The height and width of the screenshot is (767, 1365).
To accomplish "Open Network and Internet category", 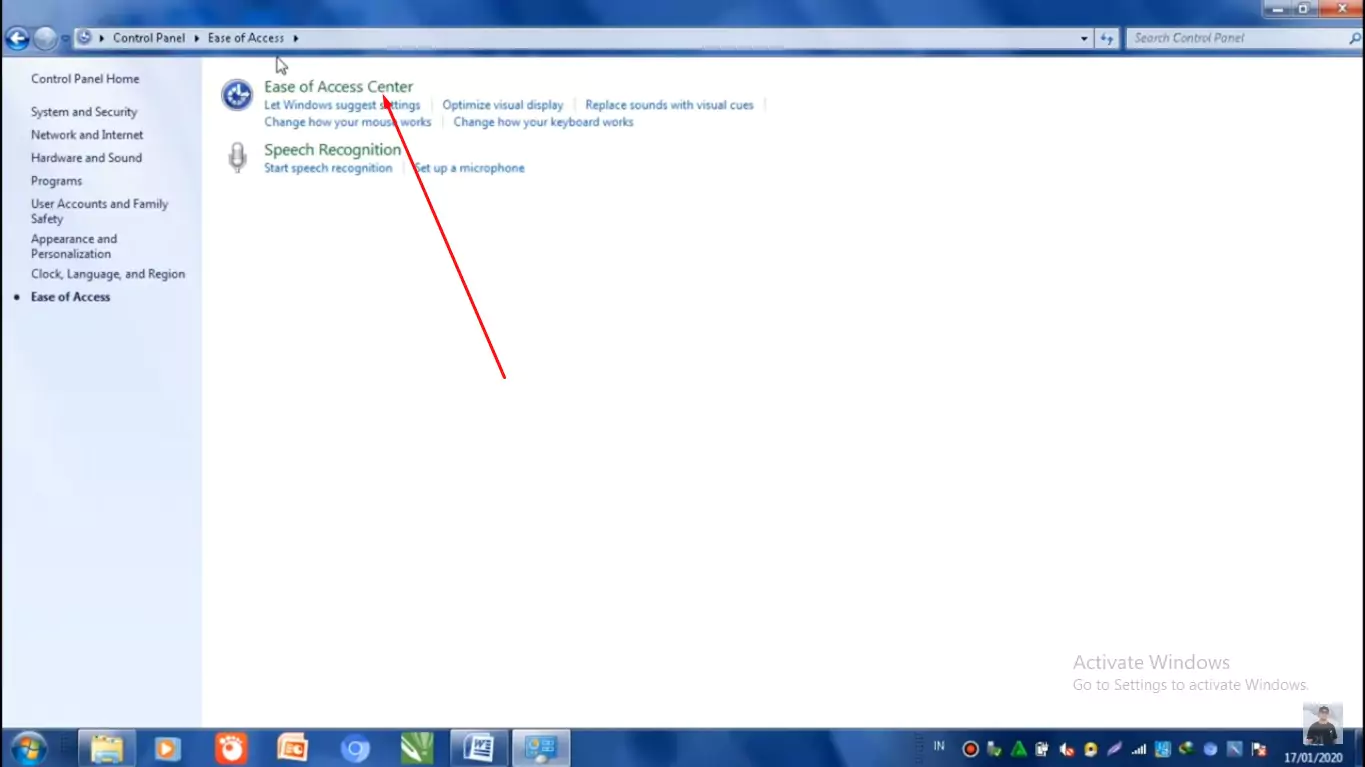I will click(87, 135).
